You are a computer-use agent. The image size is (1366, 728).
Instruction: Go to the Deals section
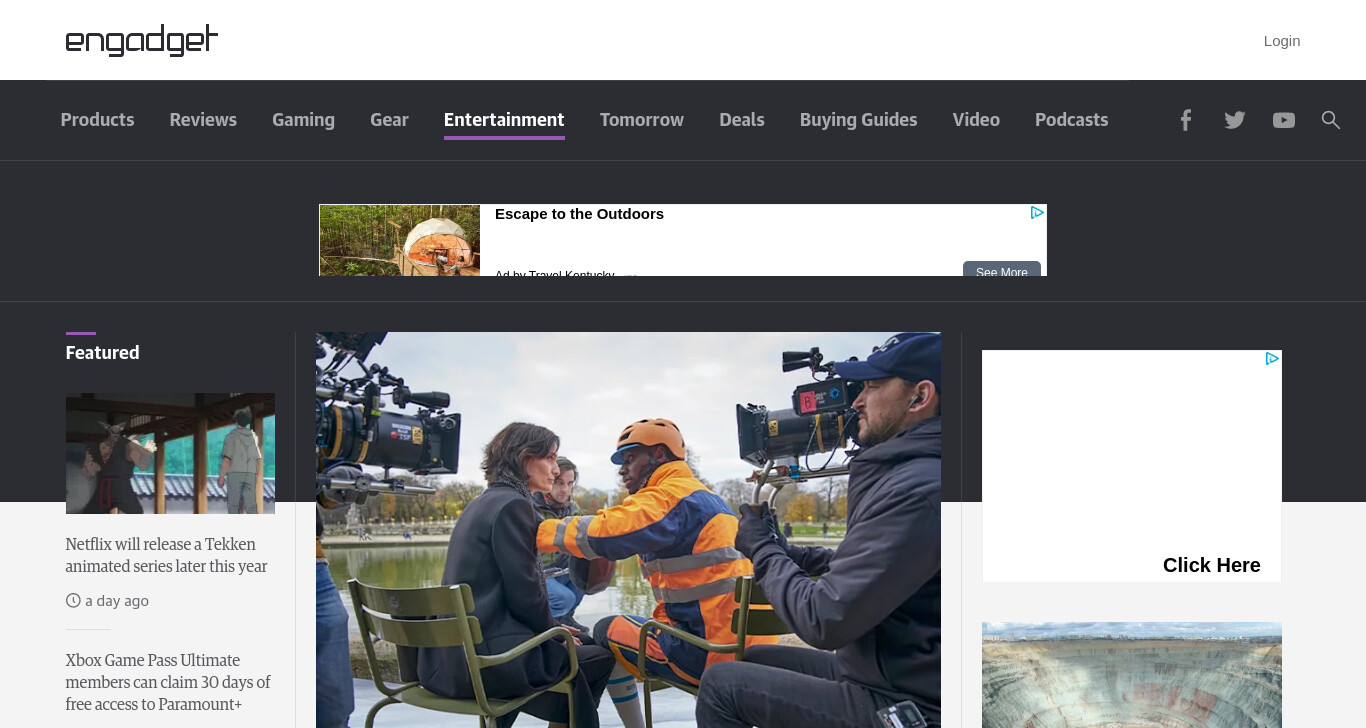click(x=742, y=120)
